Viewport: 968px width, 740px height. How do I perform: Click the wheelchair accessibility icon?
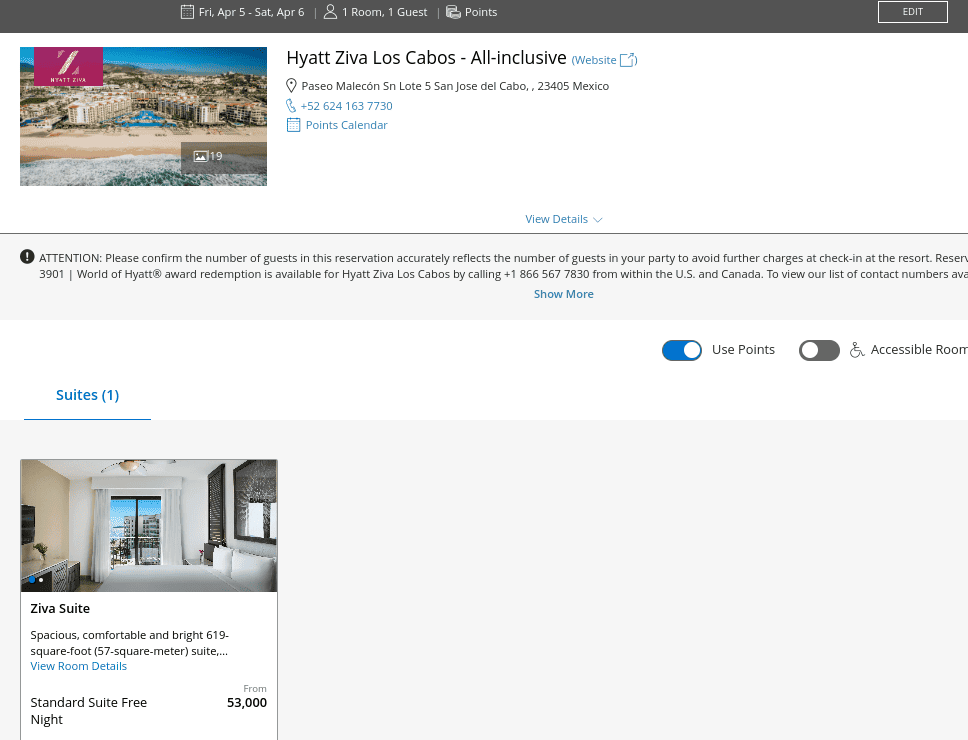(x=857, y=350)
